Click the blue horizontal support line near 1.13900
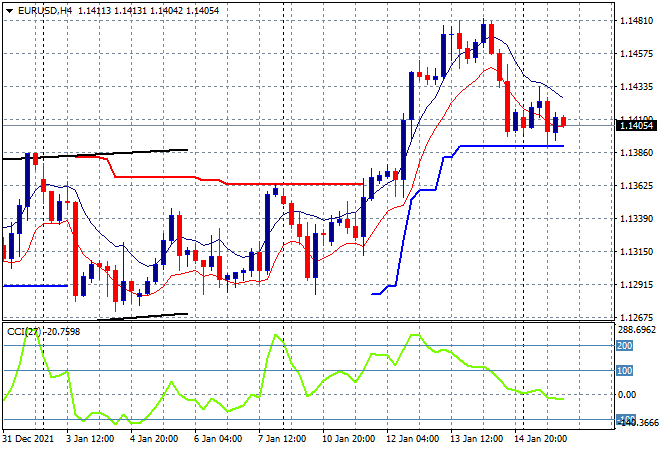Image resolution: width=660 pixels, height=450 pixels. (x=511, y=146)
